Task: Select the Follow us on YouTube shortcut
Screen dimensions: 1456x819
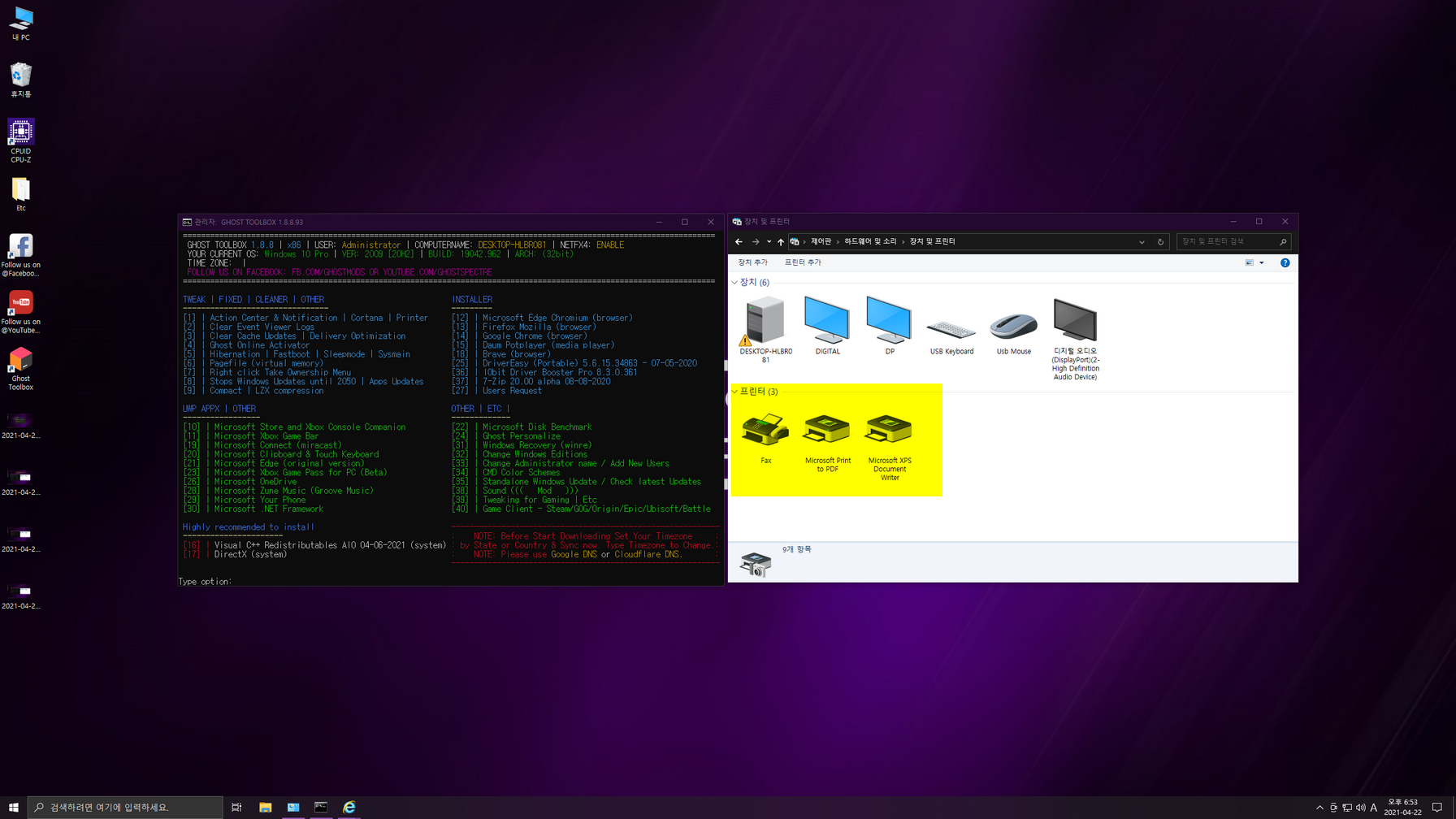Action: click(21, 312)
